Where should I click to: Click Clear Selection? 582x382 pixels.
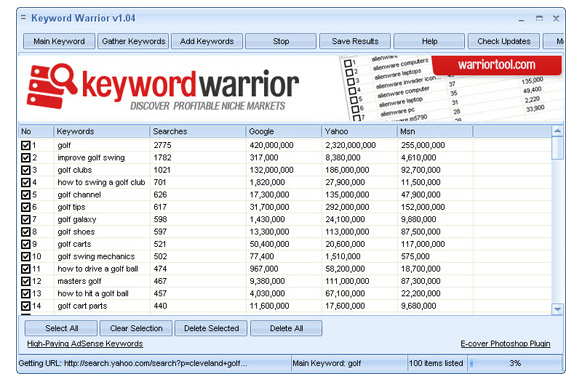point(136,328)
